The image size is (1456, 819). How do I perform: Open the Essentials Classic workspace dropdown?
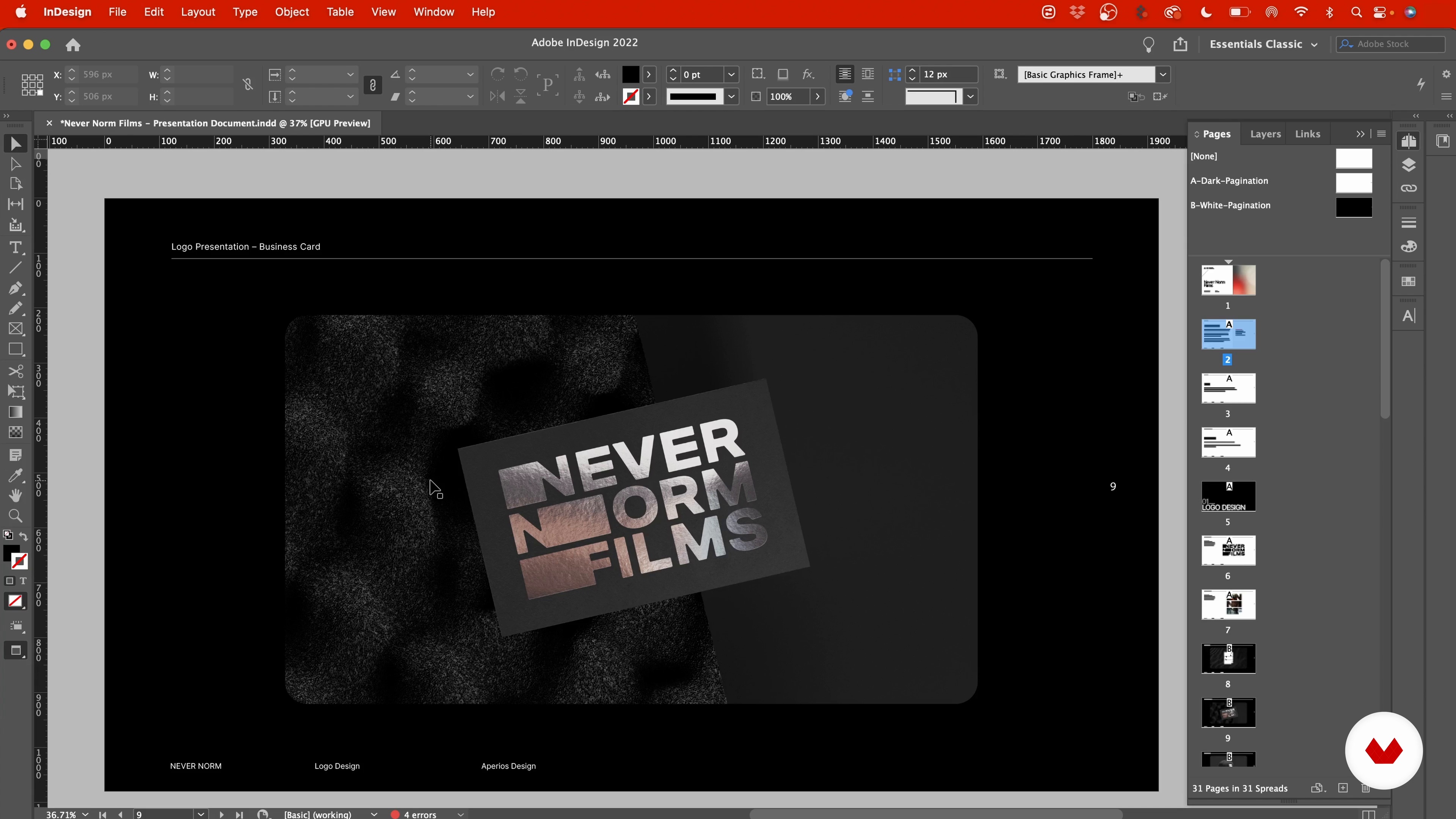[x=1264, y=44]
